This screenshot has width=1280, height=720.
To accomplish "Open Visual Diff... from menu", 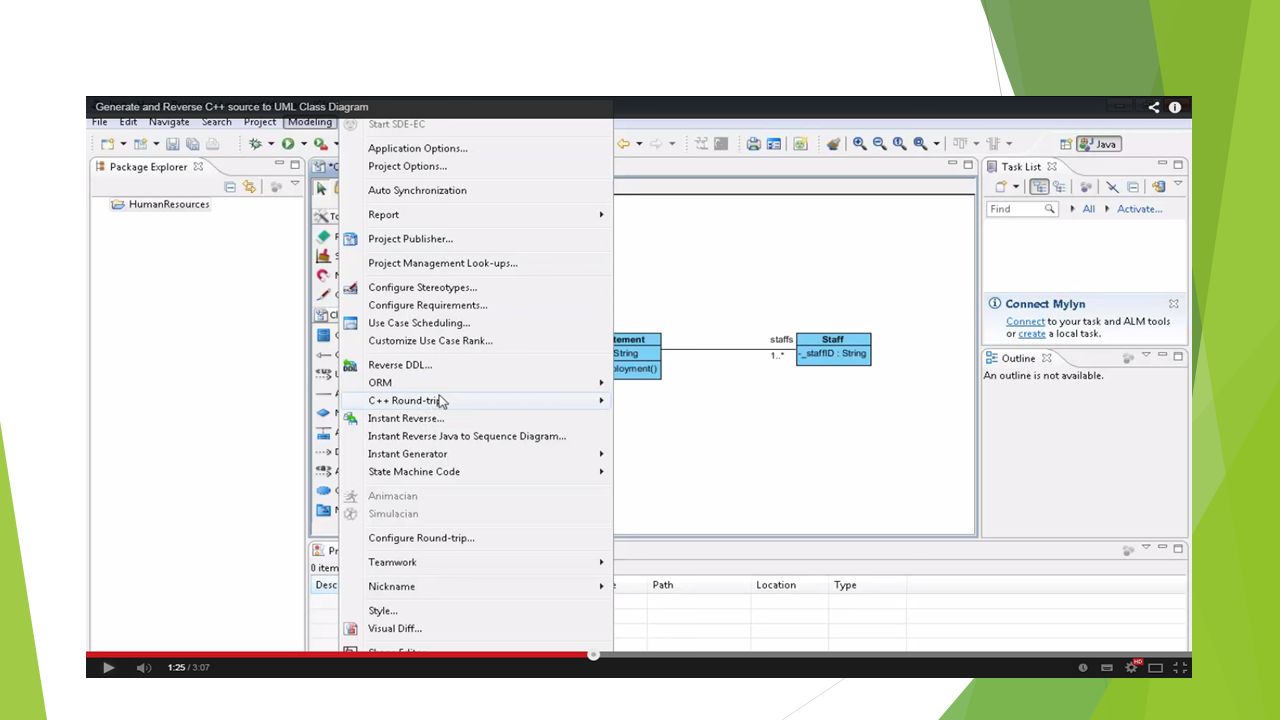I will [475, 628].
